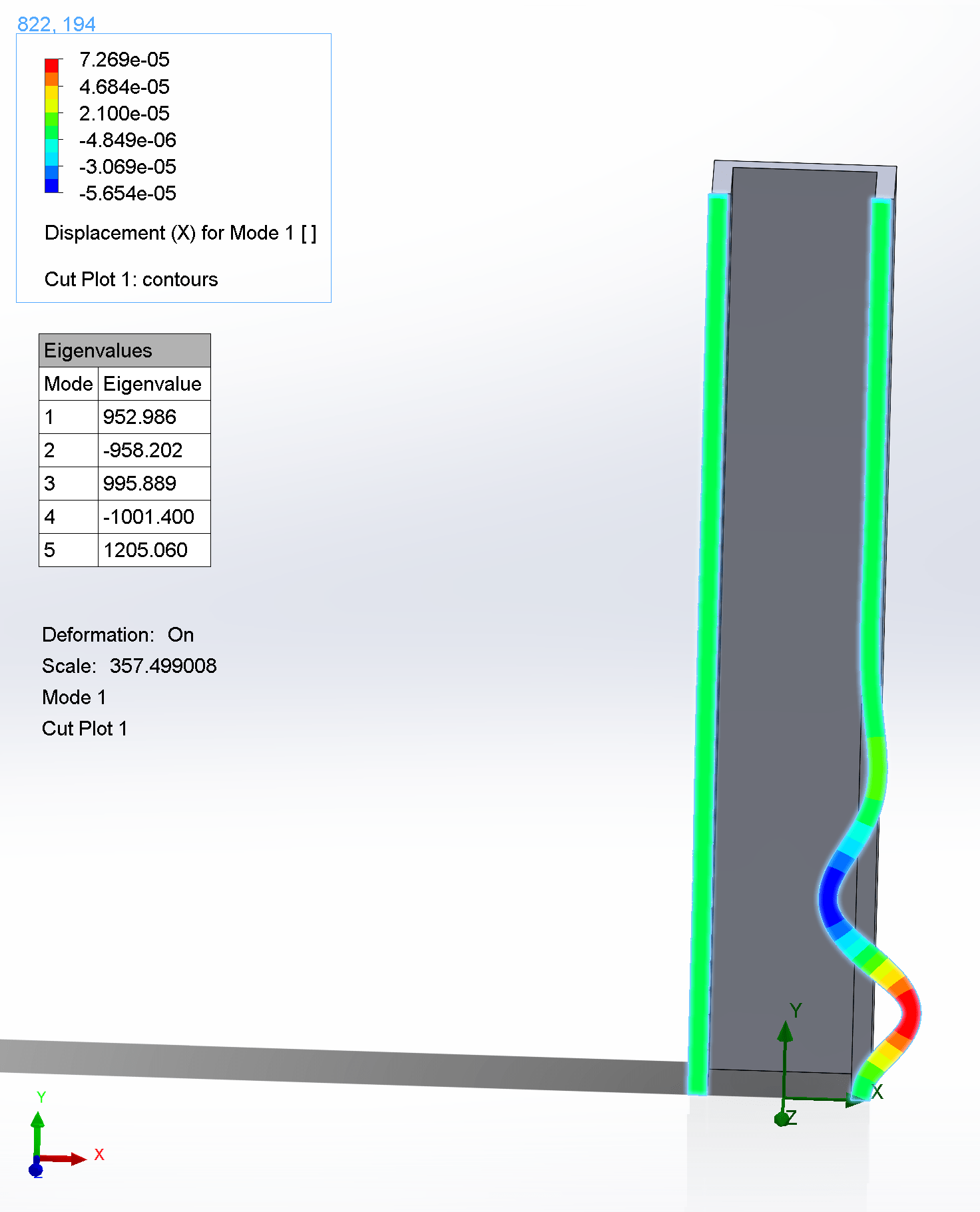Image resolution: width=980 pixels, height=1212 pixels.
Task: Click the legend minimum value -5.654e-05
Action: [x=127, y=193]
